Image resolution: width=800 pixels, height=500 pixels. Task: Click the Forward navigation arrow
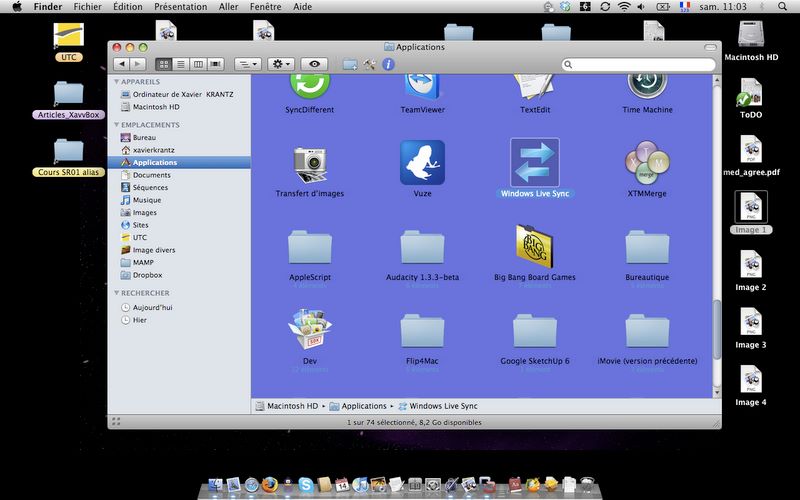tap(138, 64)
